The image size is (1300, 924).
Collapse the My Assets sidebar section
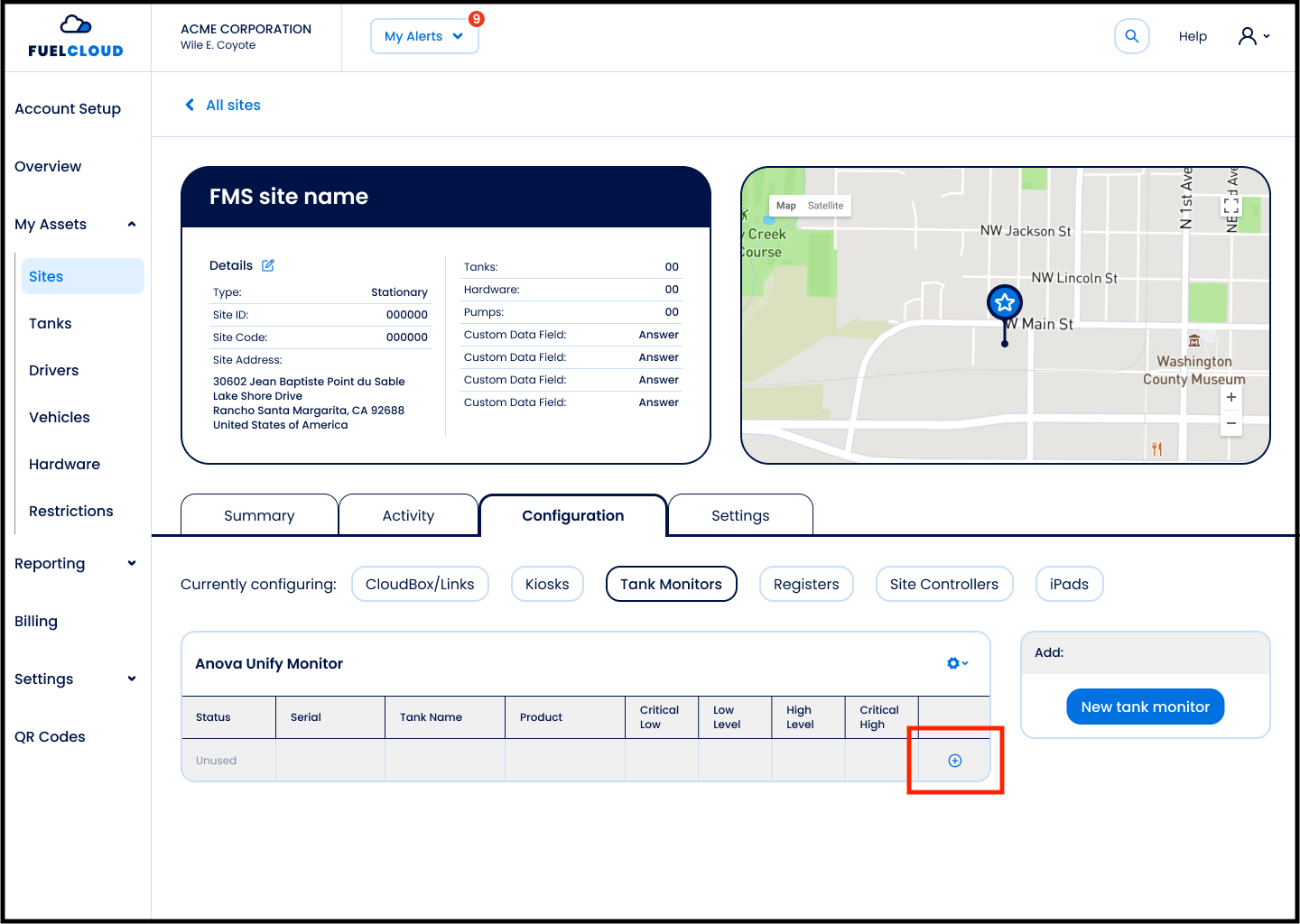tap(132, 225)
